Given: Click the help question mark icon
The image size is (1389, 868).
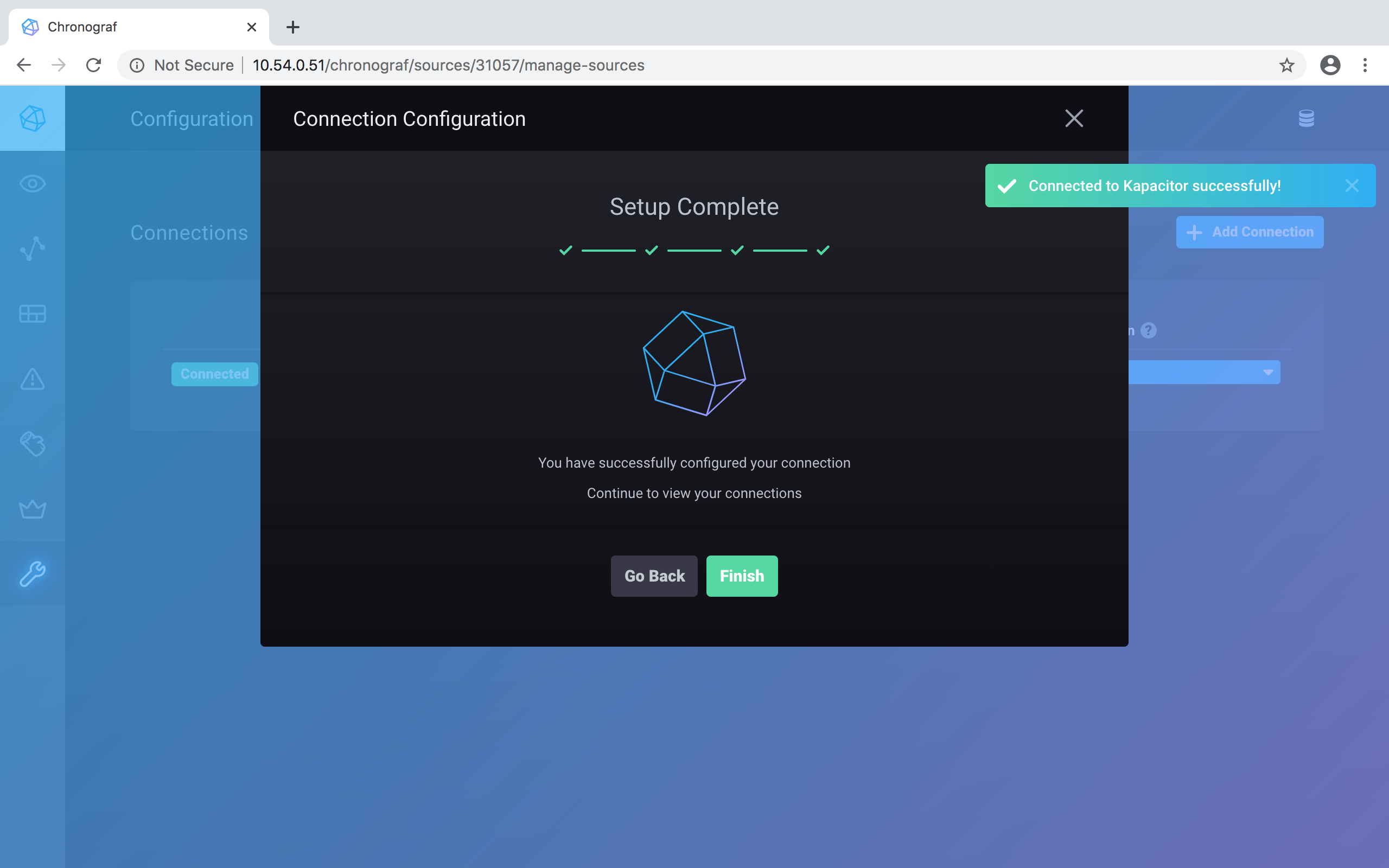Looking at the screenshot, I should 1149,330.
